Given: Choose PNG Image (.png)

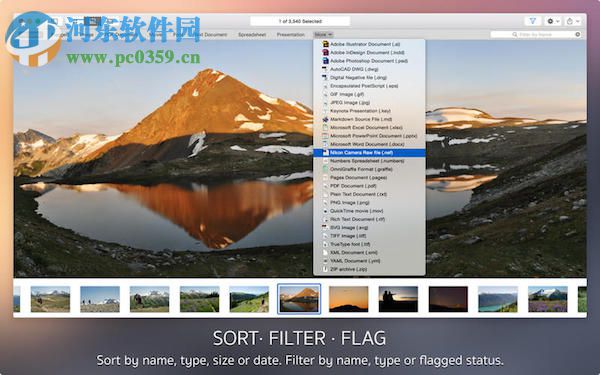Looking at the screenshot, I should pos(369,203).
